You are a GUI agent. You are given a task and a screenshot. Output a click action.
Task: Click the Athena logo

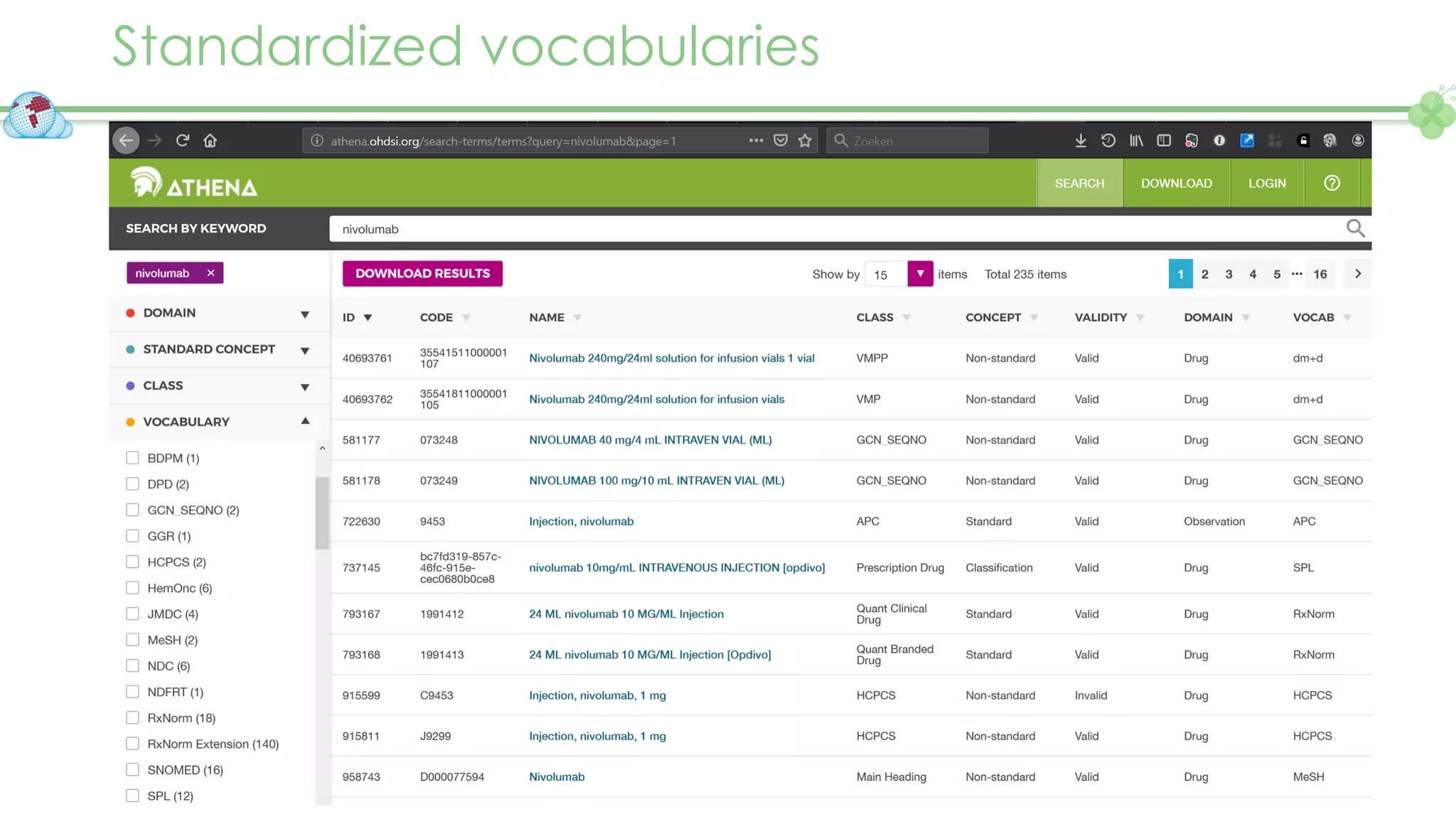click(x=193, y=183)
